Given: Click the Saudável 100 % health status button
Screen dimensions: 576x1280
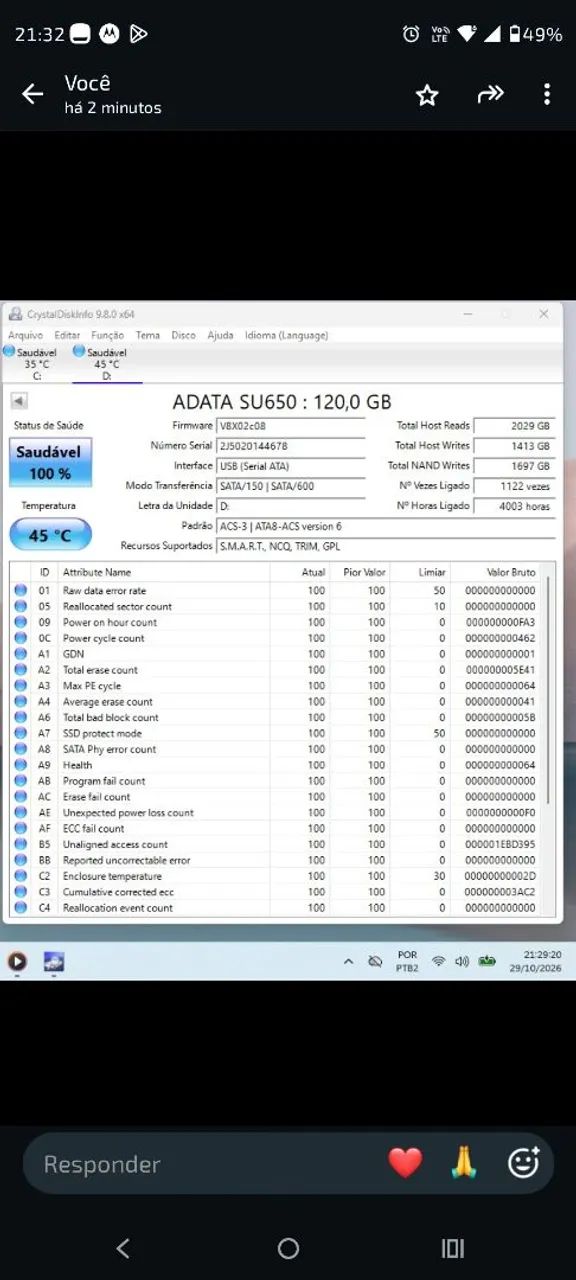Looking at the screenshot, I should (x=50, y=464).
